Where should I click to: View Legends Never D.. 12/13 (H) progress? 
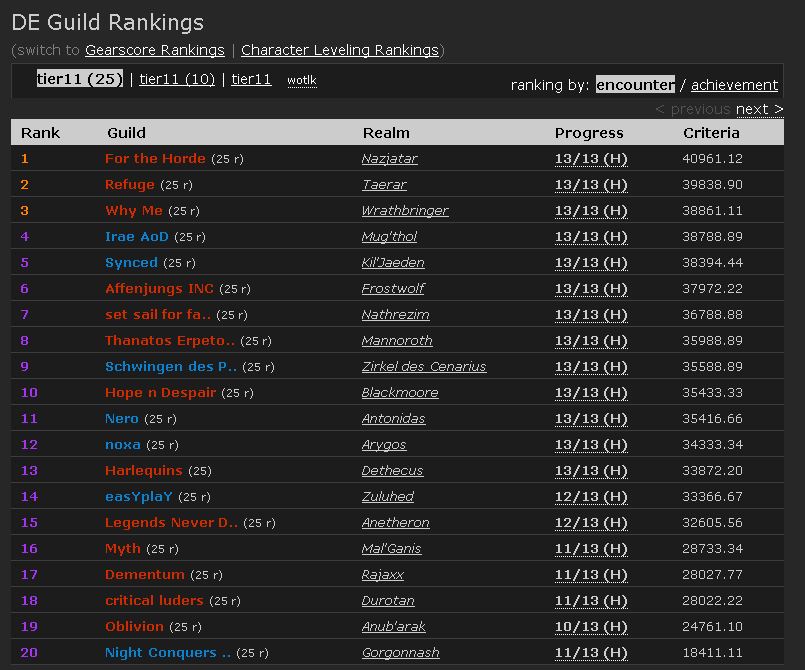click(x=591, y=523)
